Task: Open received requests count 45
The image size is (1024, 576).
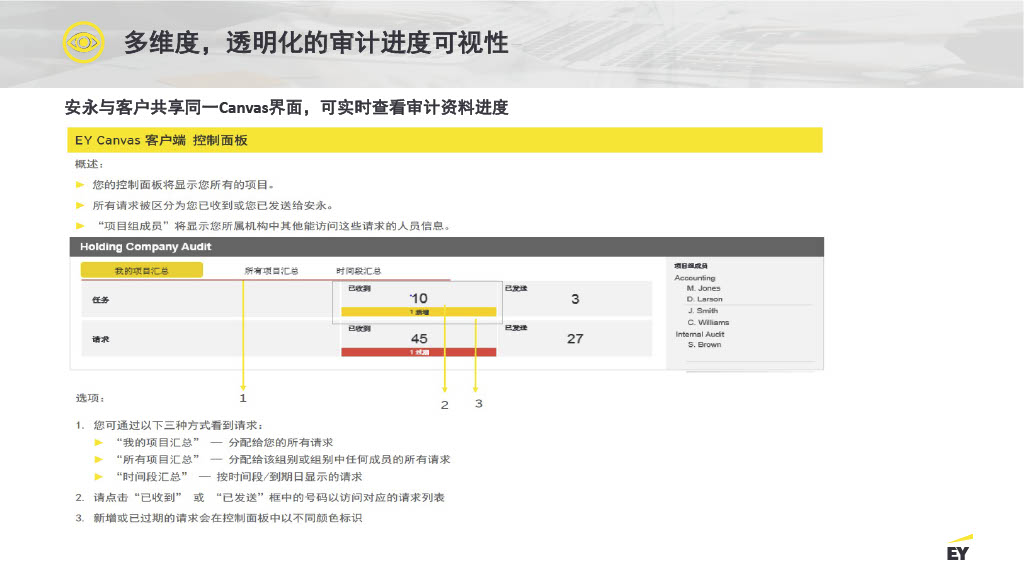Action: pyautogui.click(x=419, y=338)
